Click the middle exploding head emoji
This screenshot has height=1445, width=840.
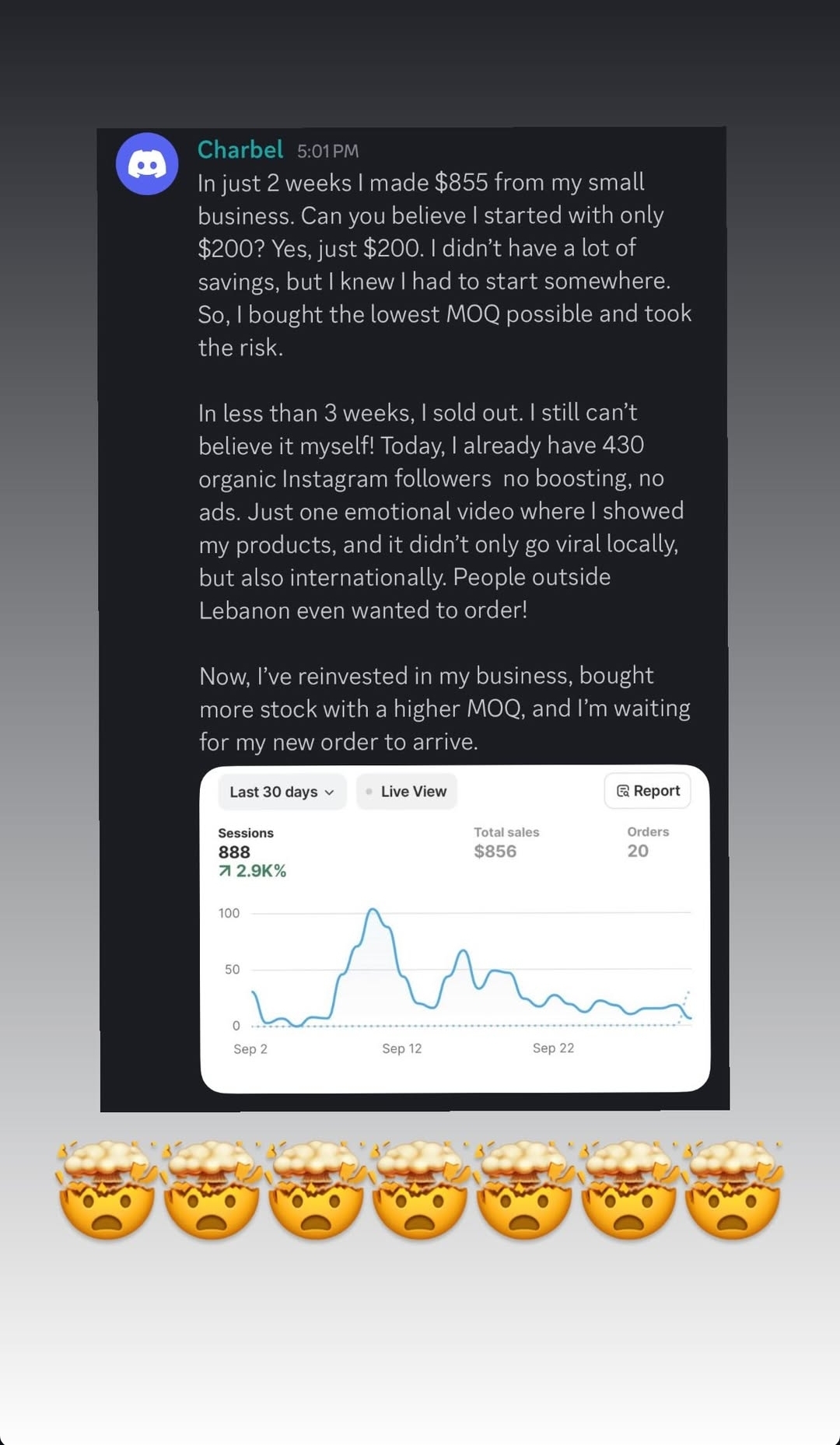420,1190
